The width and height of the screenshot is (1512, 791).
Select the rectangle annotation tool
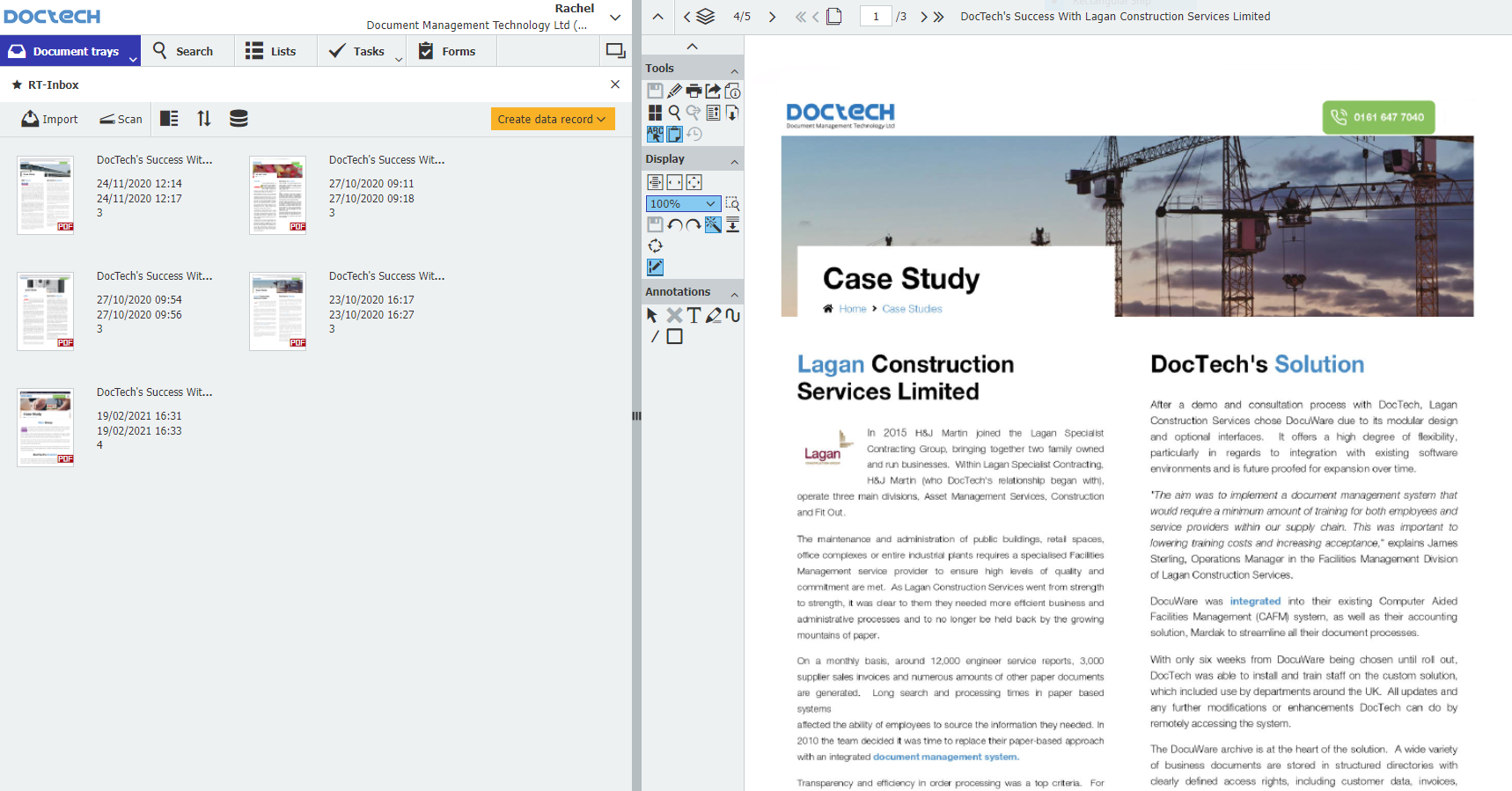click(674, 337)
